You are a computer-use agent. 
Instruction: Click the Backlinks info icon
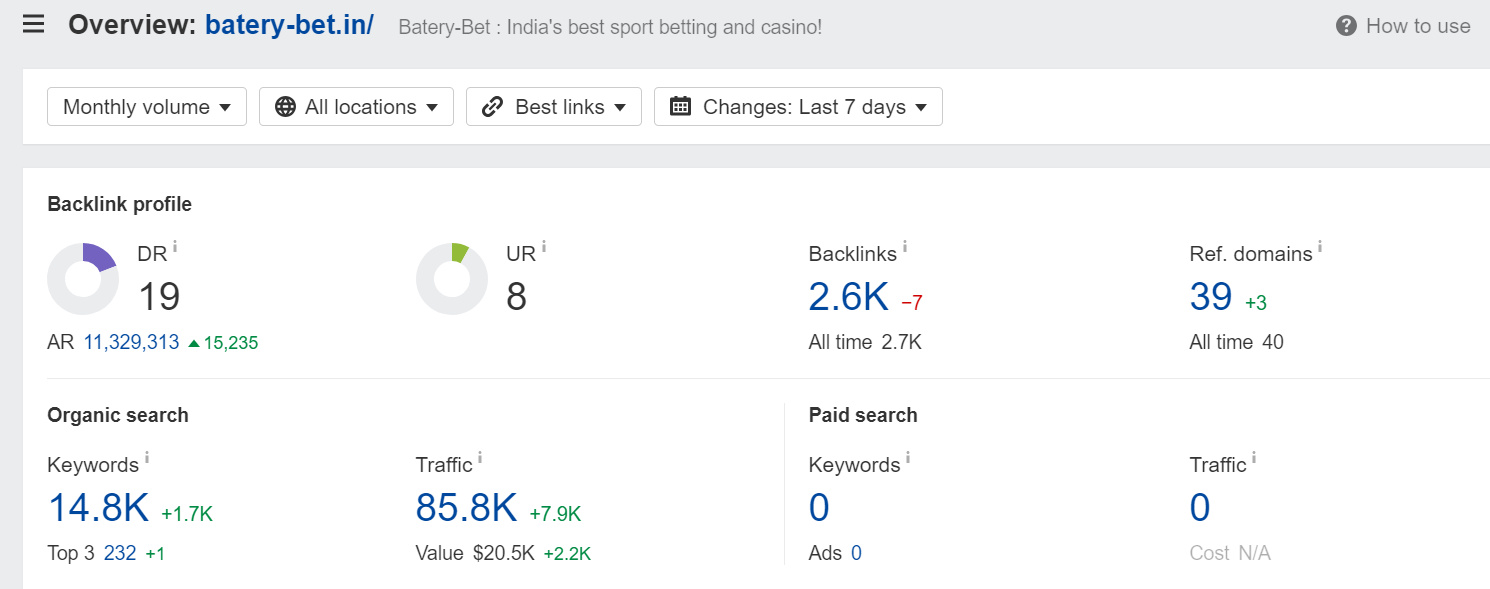click(x=905, y=246)
